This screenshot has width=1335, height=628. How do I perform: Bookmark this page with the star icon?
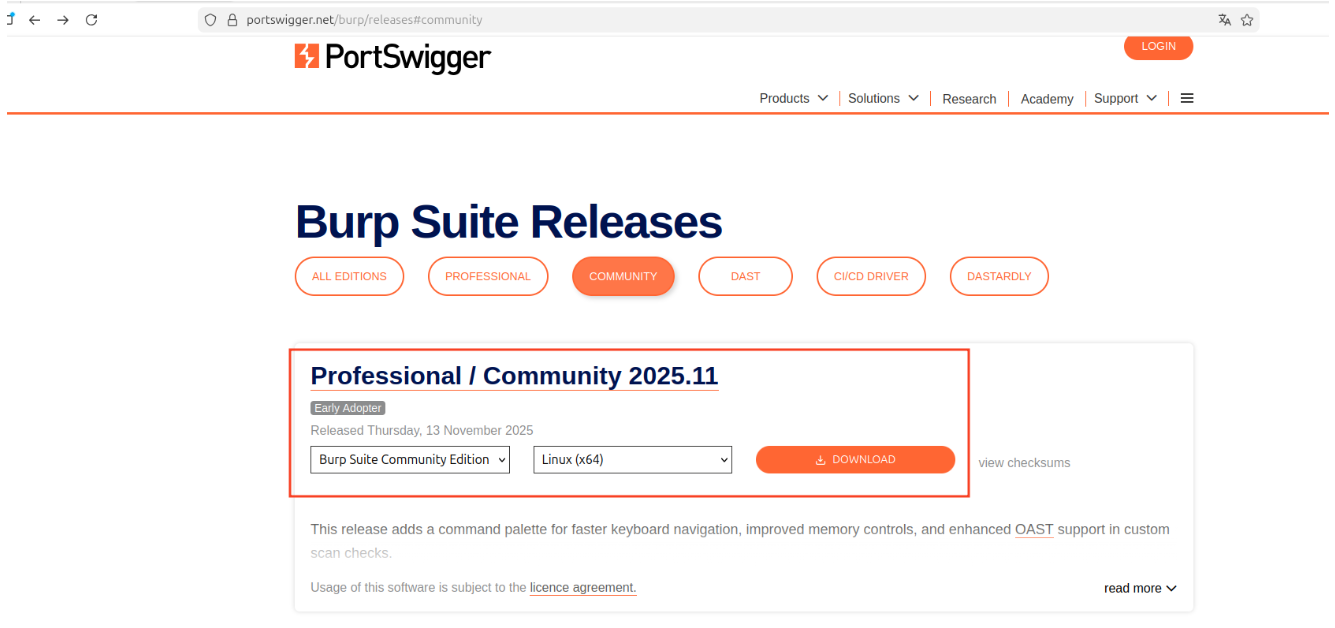pyautogui.click(x=1247, y=20)
